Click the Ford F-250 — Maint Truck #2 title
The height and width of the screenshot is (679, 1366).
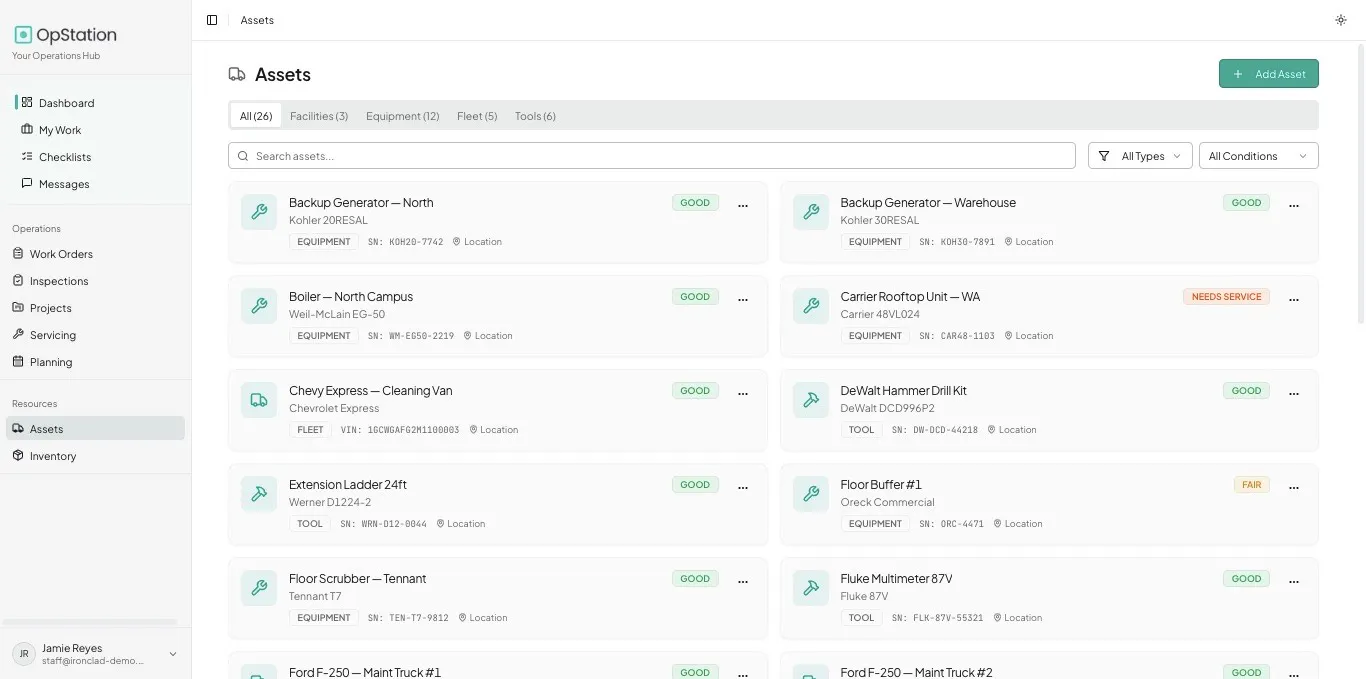tap(916, 672)
